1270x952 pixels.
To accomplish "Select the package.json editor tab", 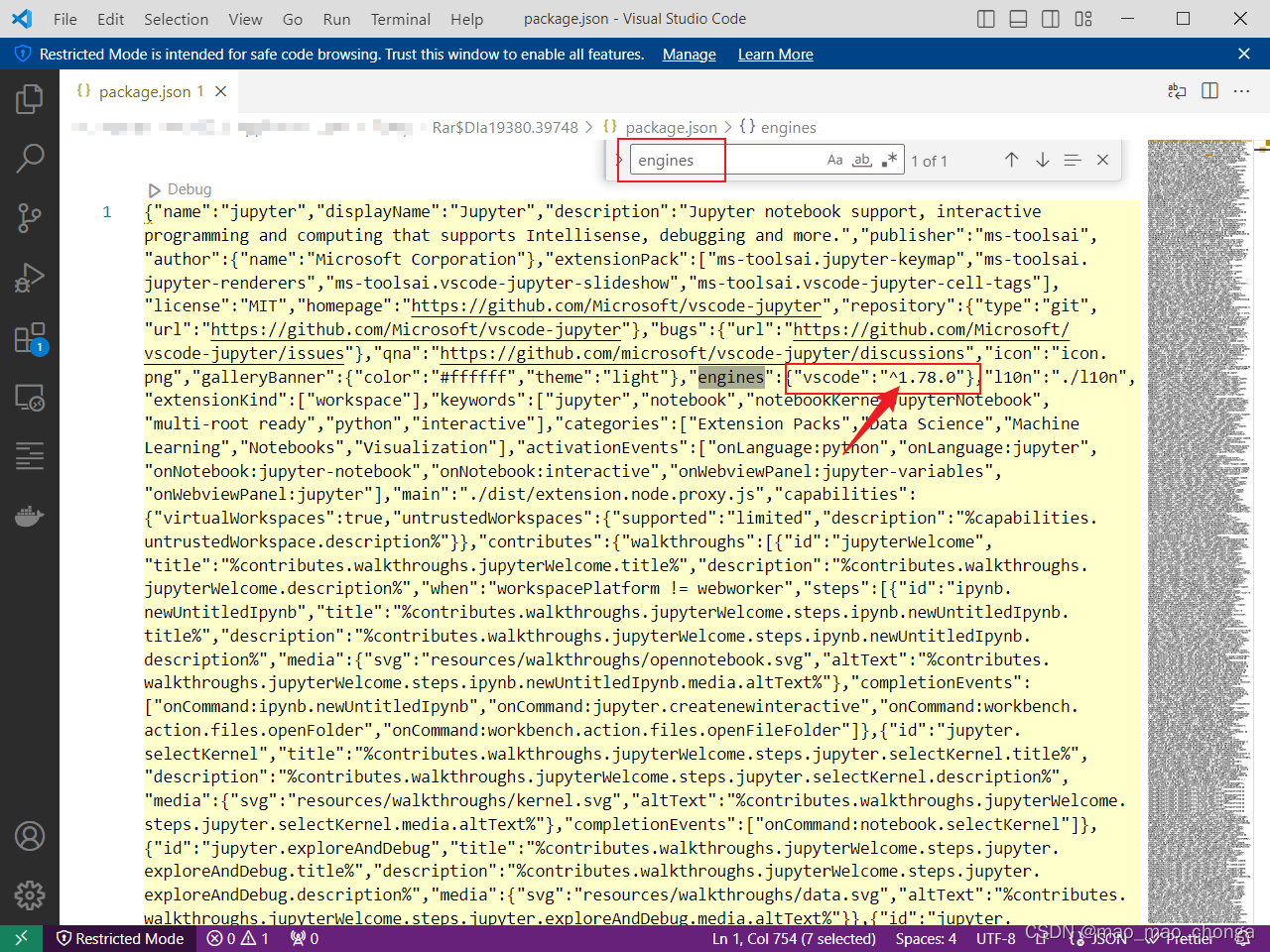I will pos(151,91).
